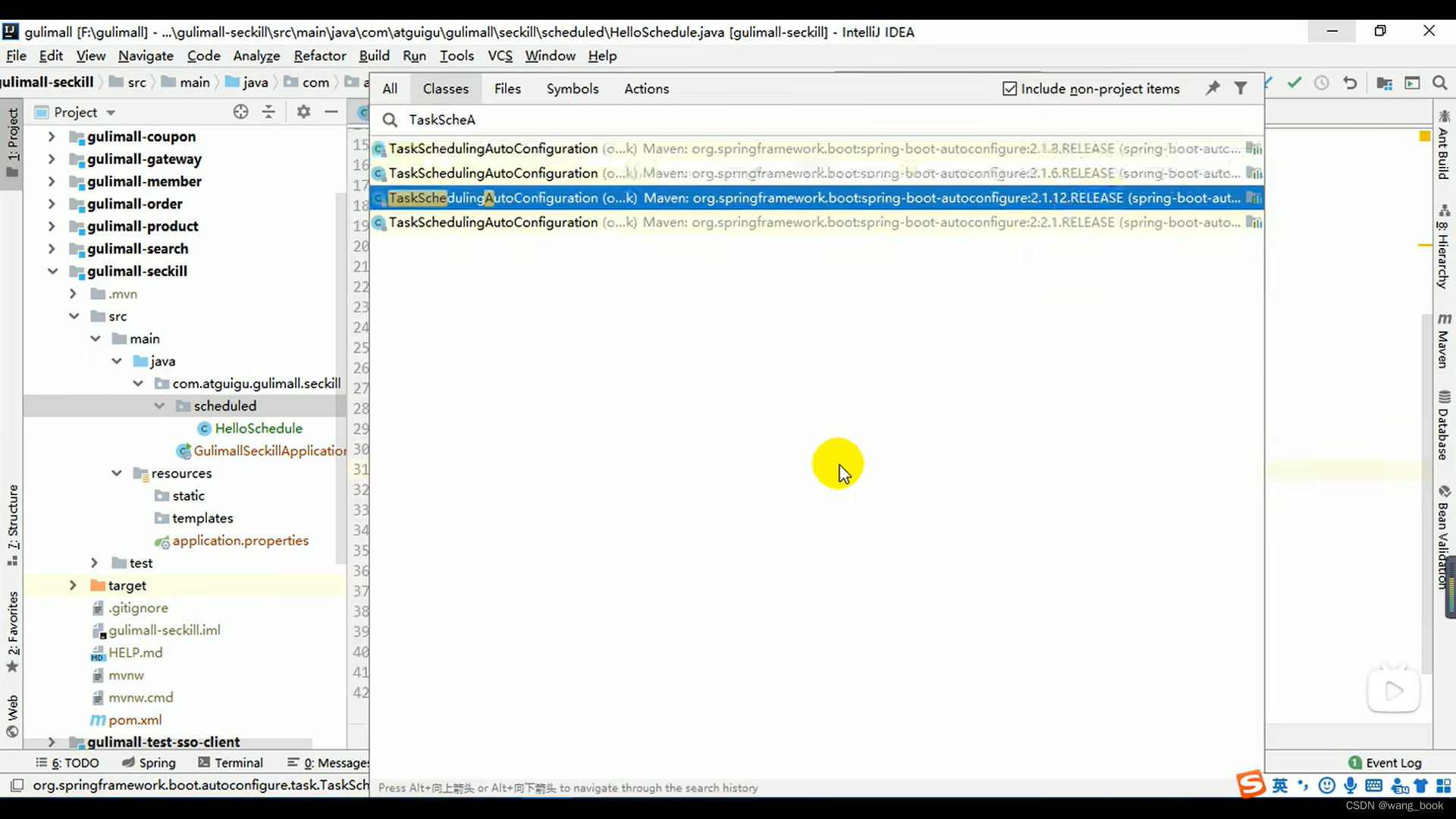Viewport: 1456px width, 819px height.
Task: Hide the Project panel via minus icon
Action: coord(331,112)
